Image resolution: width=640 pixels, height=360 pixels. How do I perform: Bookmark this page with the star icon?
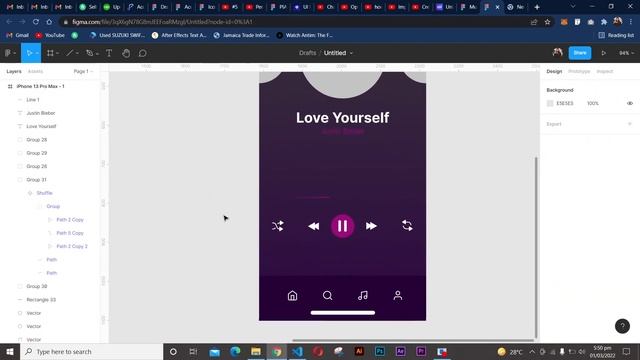click(547, 22)
